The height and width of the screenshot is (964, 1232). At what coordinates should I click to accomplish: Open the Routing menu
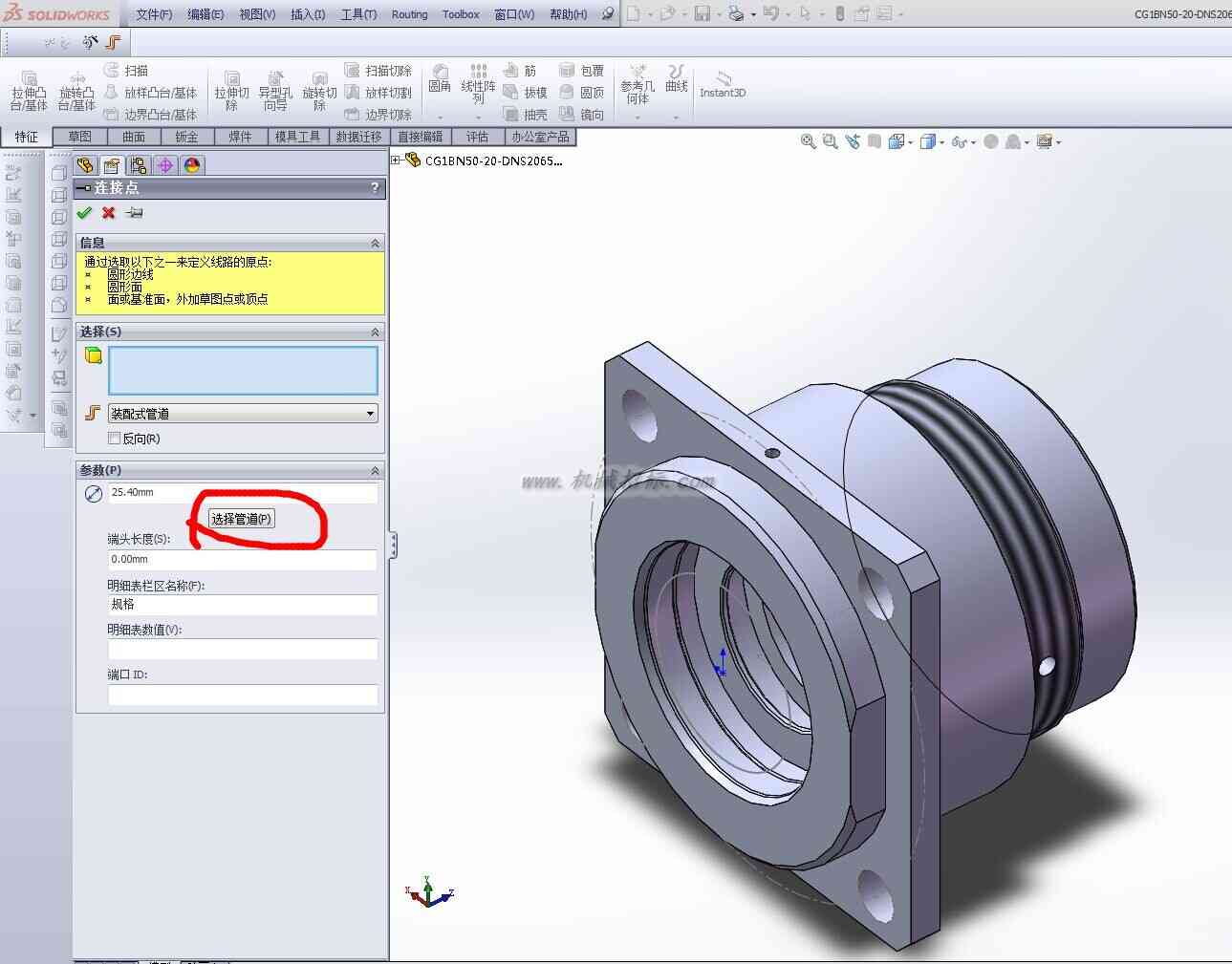[409, 14]
